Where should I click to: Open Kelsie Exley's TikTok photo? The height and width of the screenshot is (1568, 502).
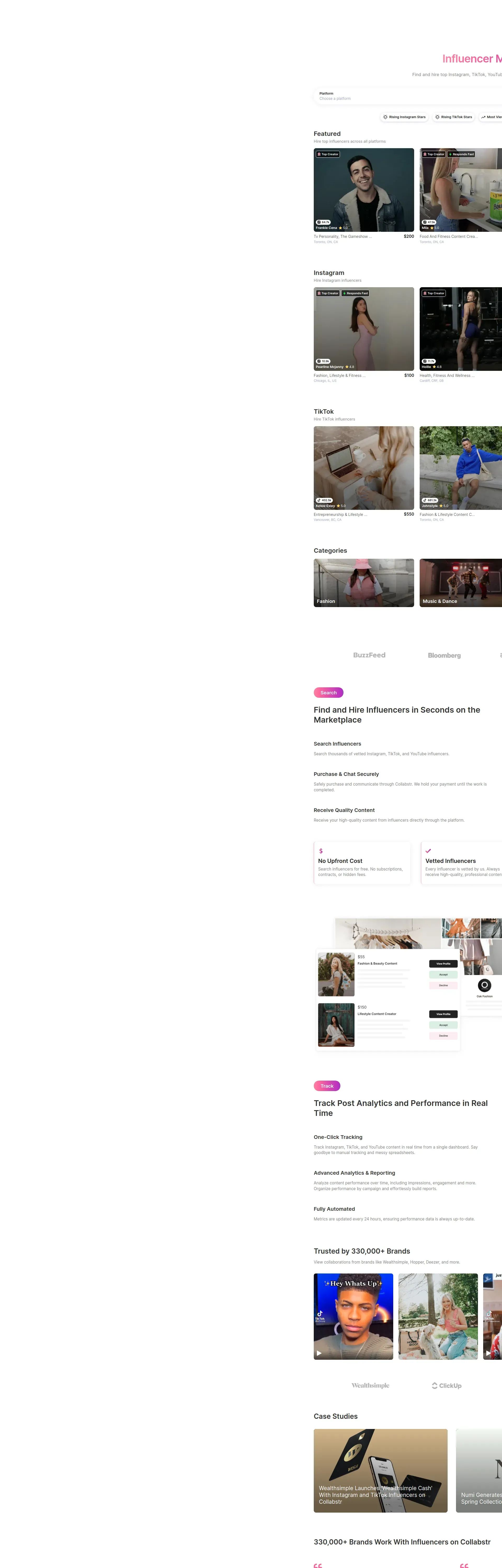pos(364,468)
